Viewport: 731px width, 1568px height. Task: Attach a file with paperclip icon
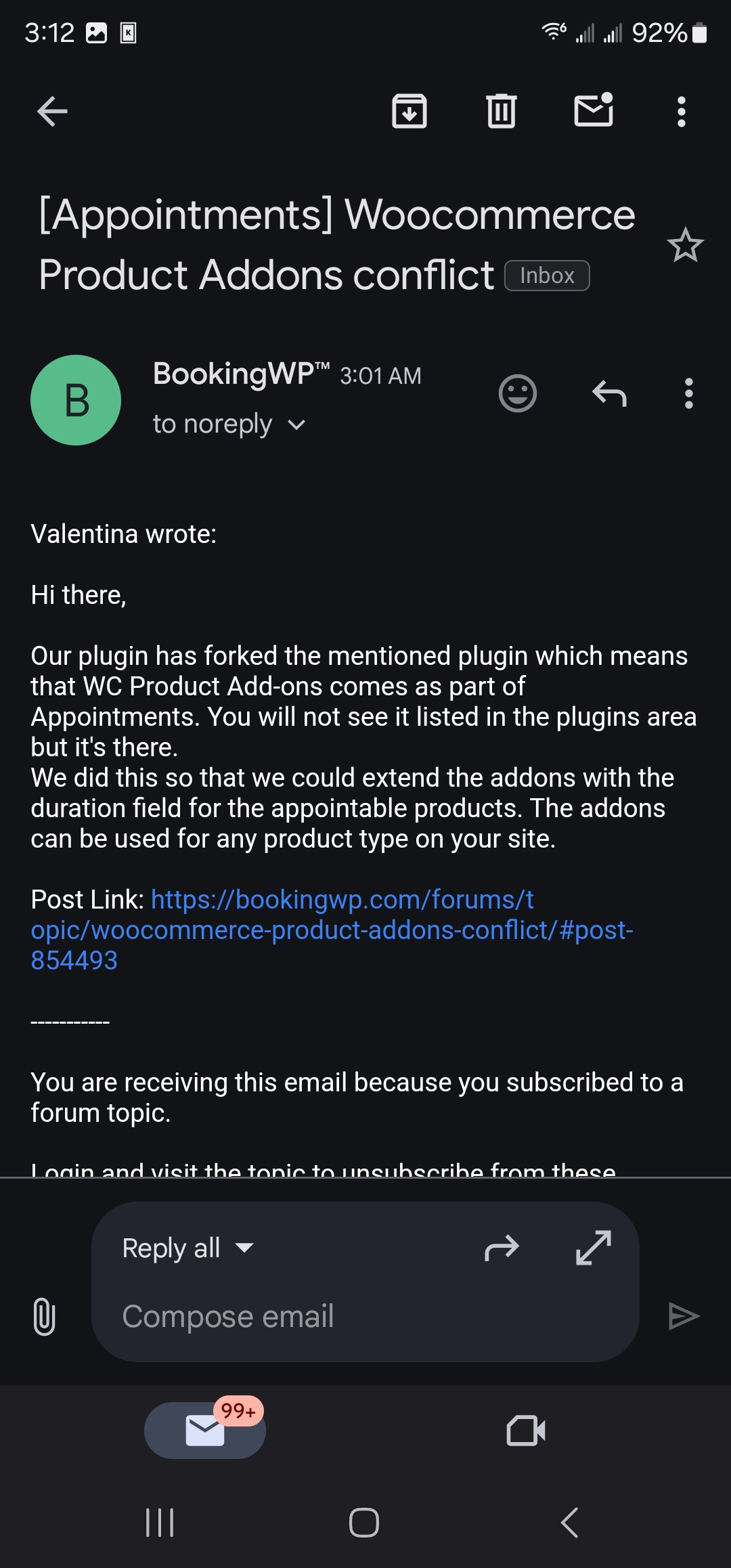pos(44,1317)
